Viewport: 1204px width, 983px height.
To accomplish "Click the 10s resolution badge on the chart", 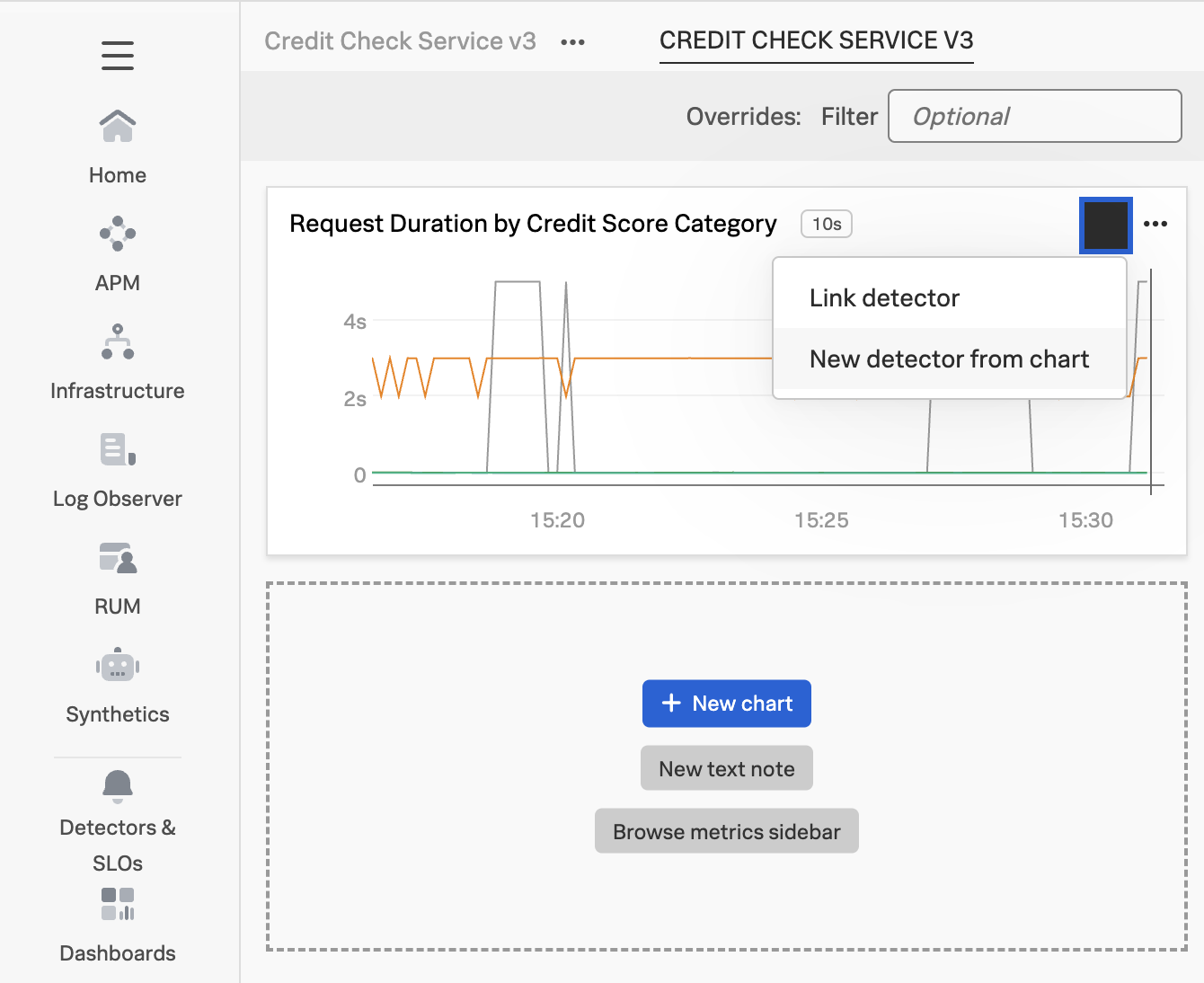I will 825,224.
